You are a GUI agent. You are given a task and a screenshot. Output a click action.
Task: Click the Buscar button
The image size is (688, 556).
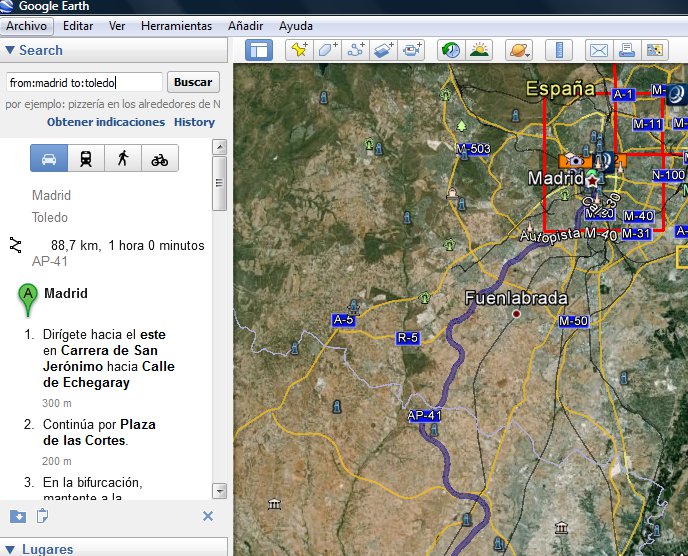[193, 82]
